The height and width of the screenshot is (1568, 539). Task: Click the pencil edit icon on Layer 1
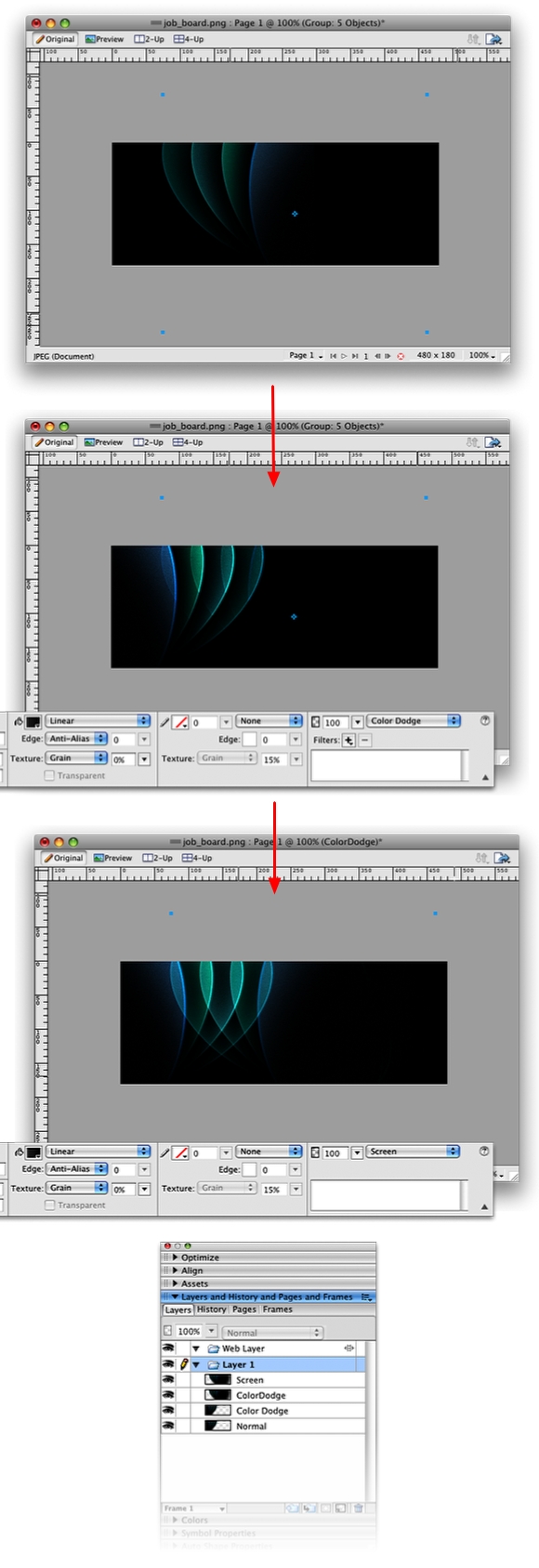pyautogui.click(x=183, y=1364)
